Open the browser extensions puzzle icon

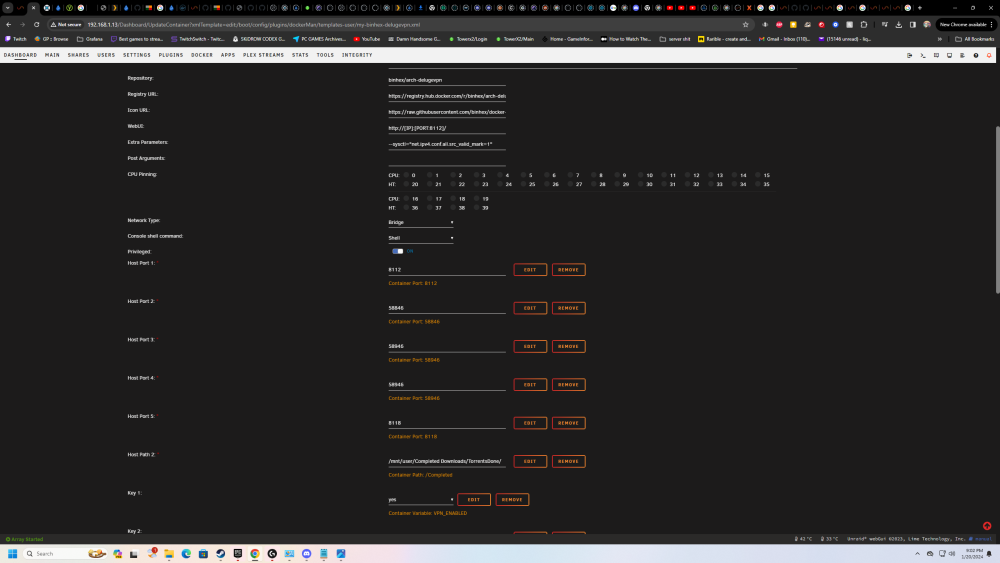[864, 24]
